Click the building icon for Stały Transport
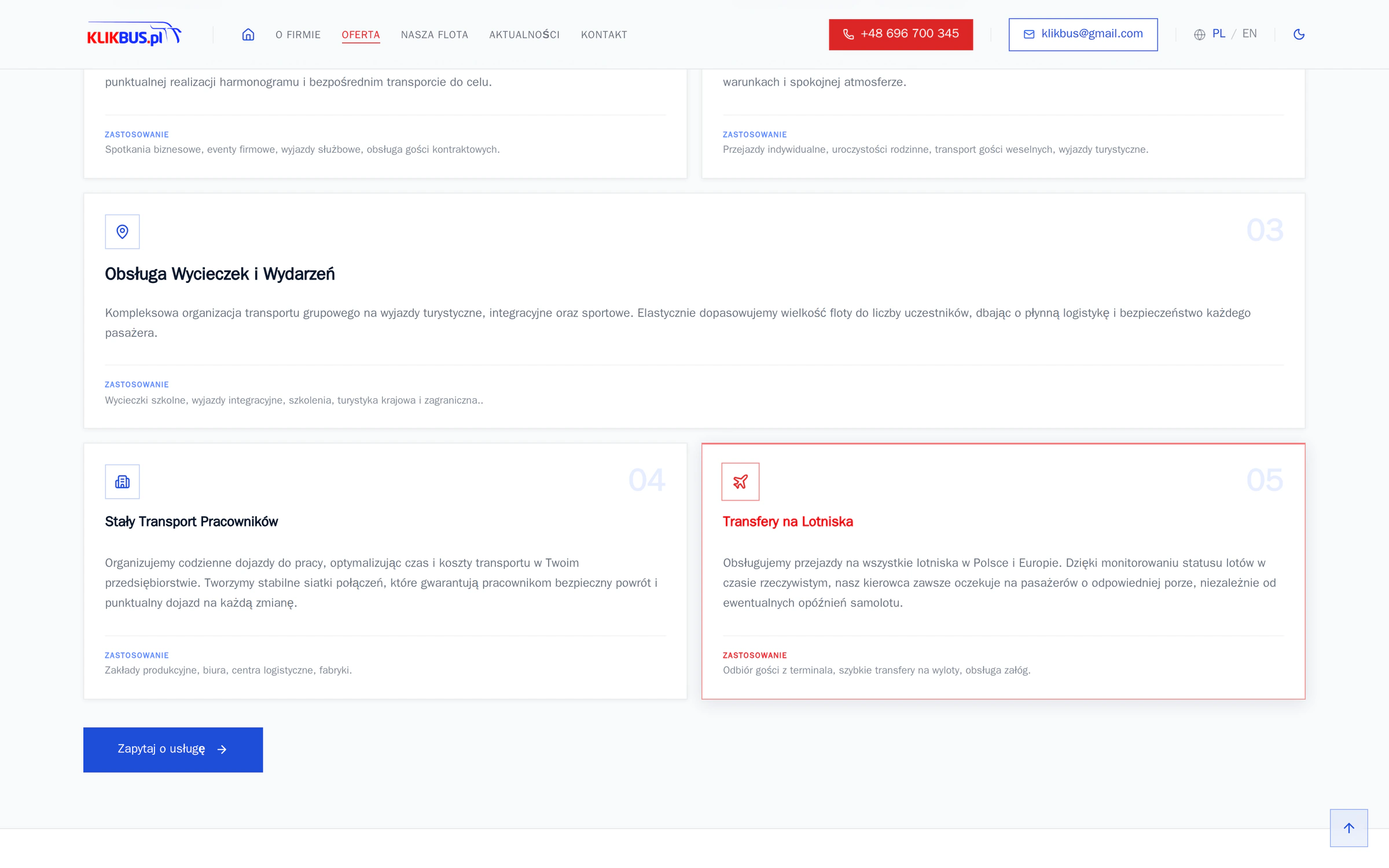This screenshot has height=868, width=1389. [x=122, y=481]
